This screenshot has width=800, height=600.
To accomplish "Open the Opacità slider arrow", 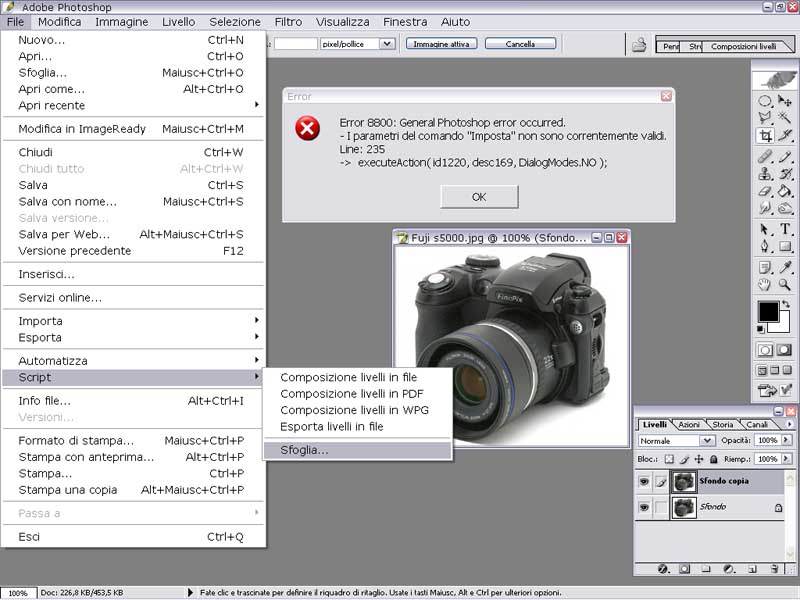I will [786, 440].
